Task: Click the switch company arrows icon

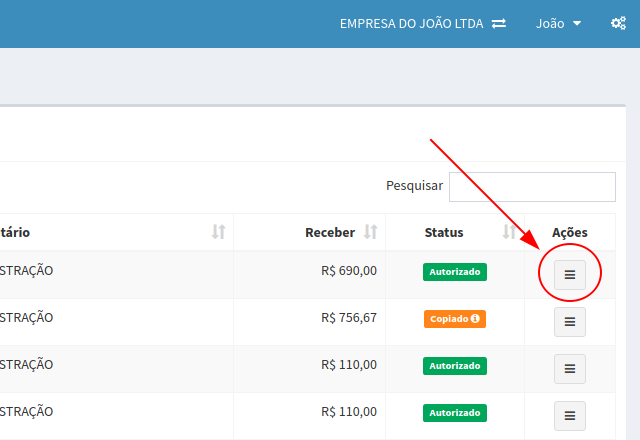Action: point(498,23)
